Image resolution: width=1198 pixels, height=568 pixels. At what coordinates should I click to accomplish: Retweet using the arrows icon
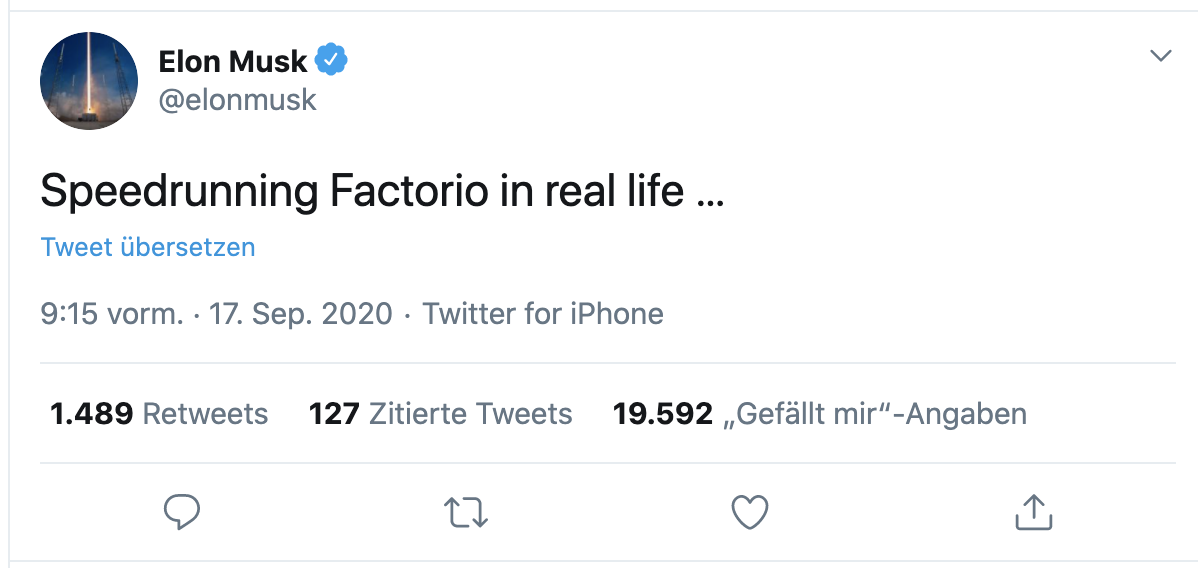465,513
